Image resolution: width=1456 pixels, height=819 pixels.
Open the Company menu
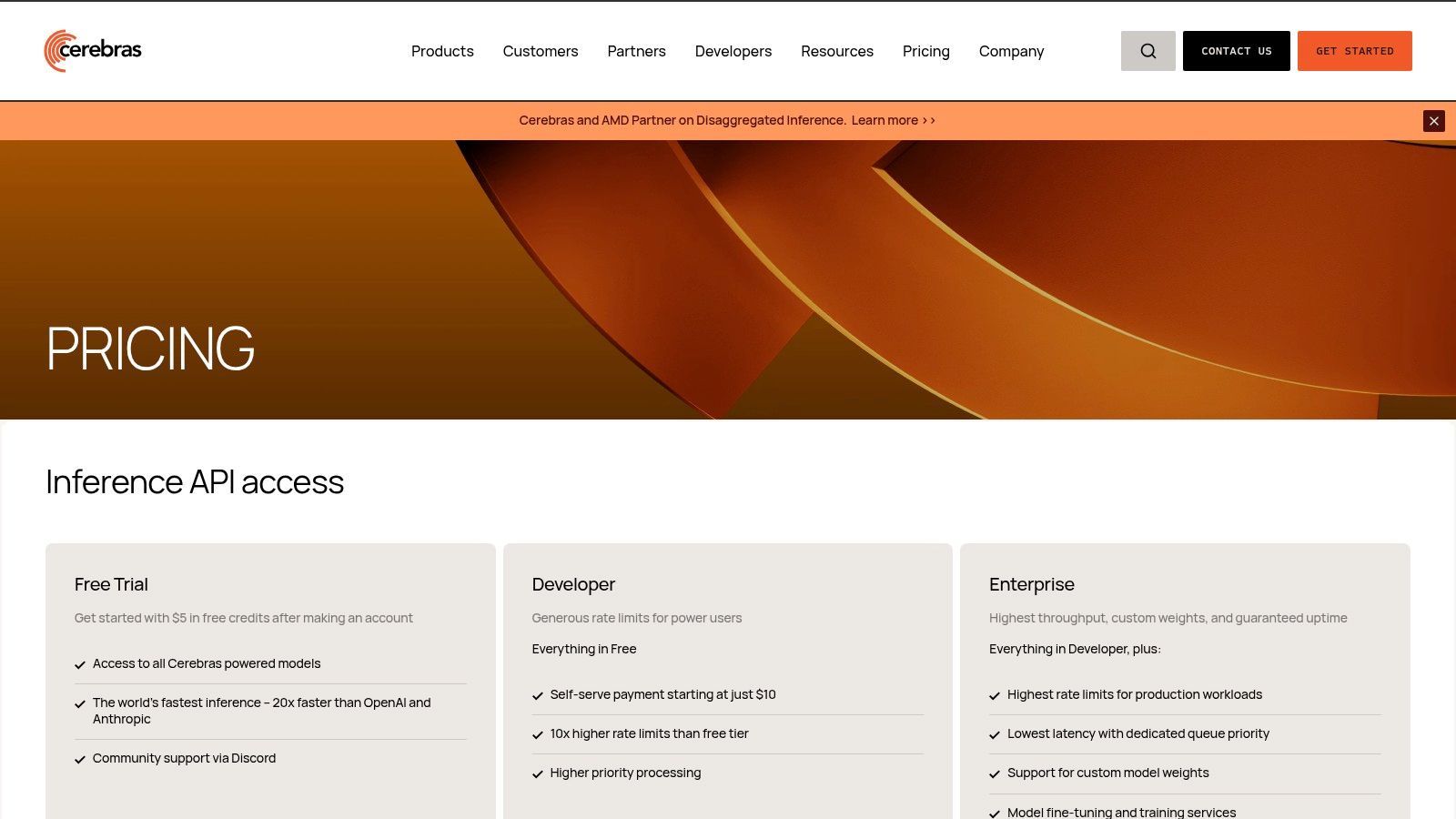click(1012, 51)
